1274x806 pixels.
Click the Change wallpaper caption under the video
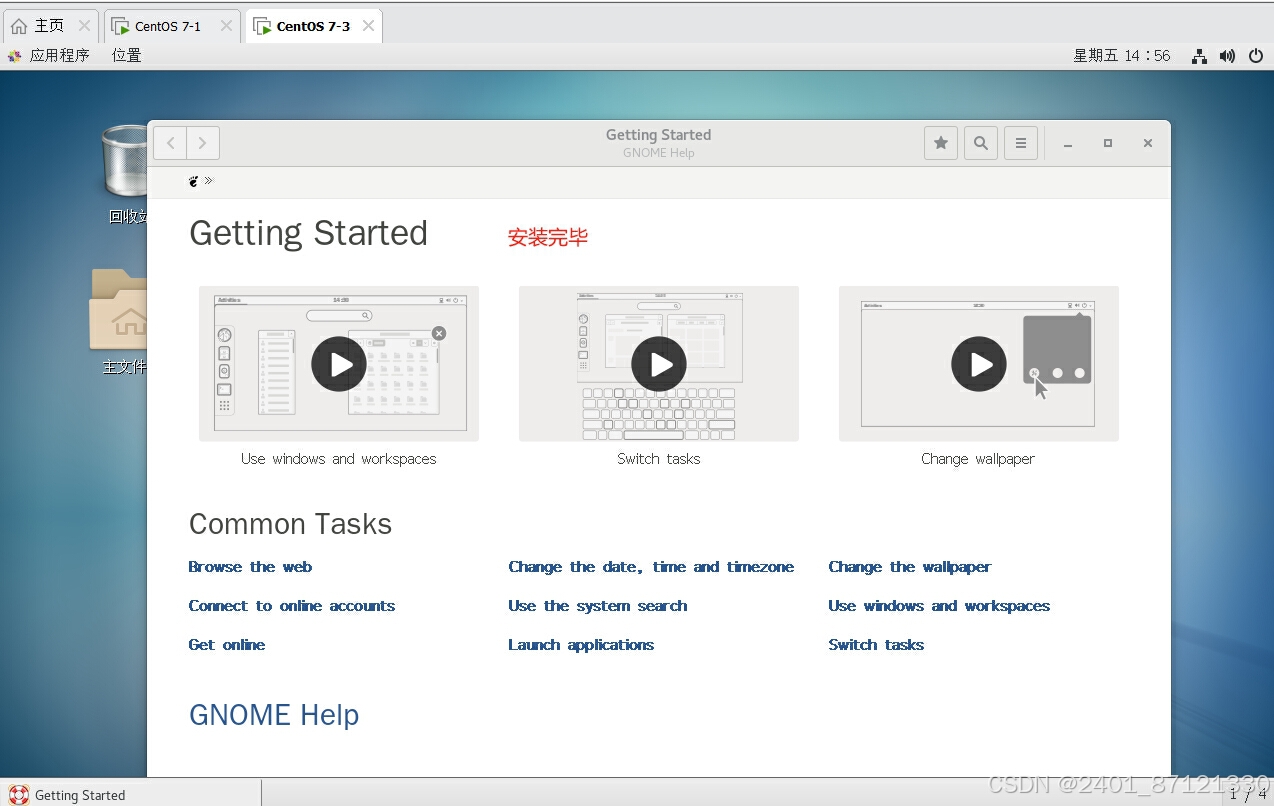[x=978, y=459]
